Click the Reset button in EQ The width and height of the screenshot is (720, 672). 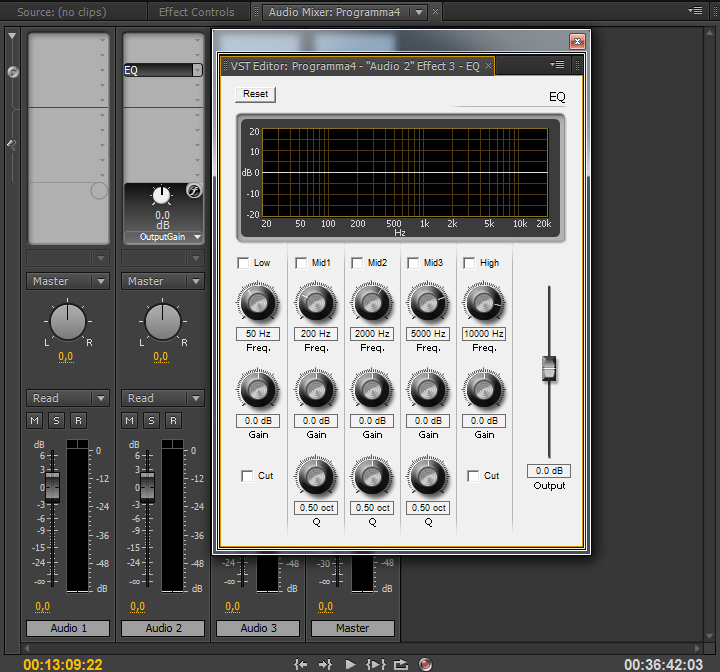click(255, 94)
